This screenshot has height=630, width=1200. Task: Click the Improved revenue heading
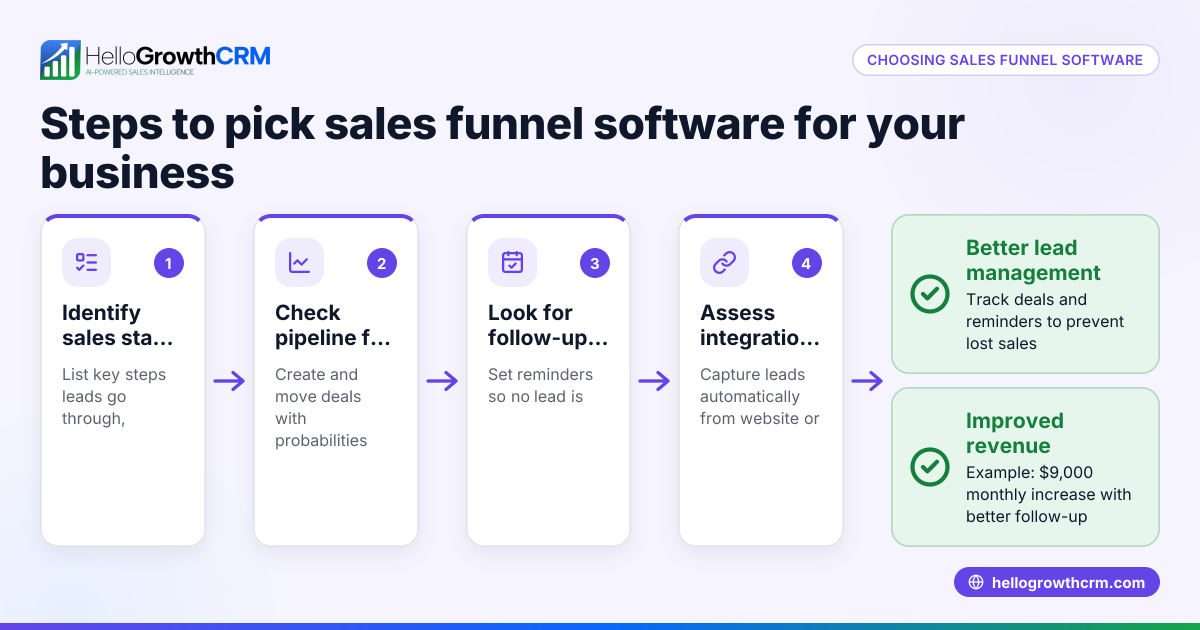(1015, 433)
